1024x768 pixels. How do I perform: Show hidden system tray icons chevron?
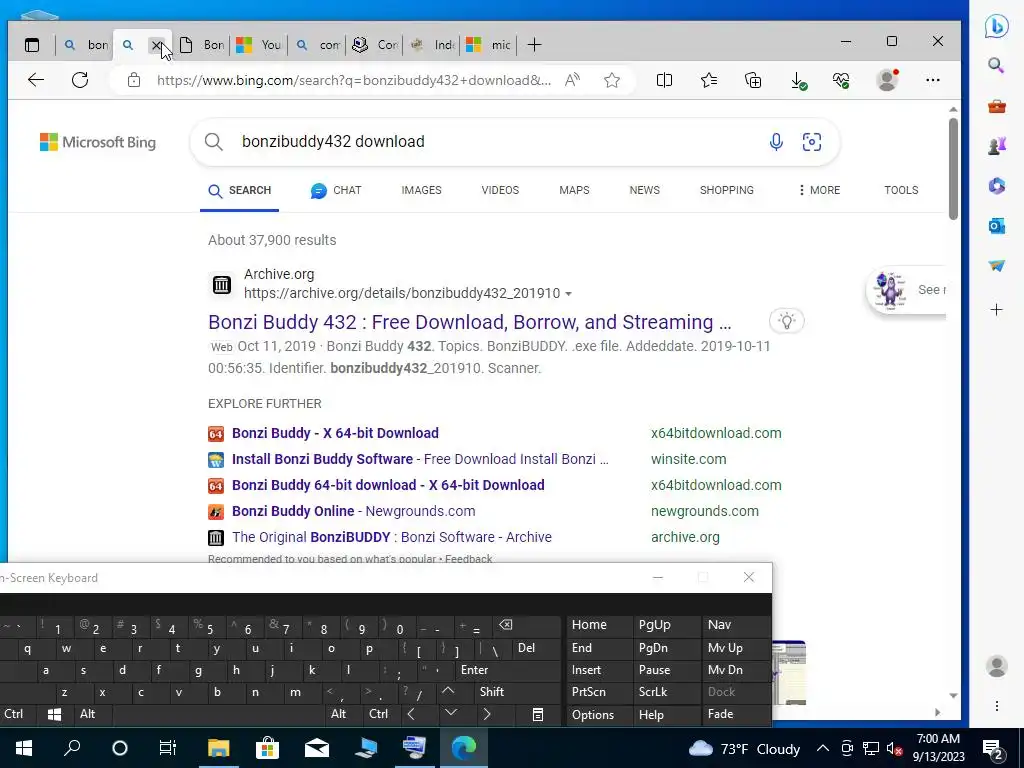click(x=823, y=748)
